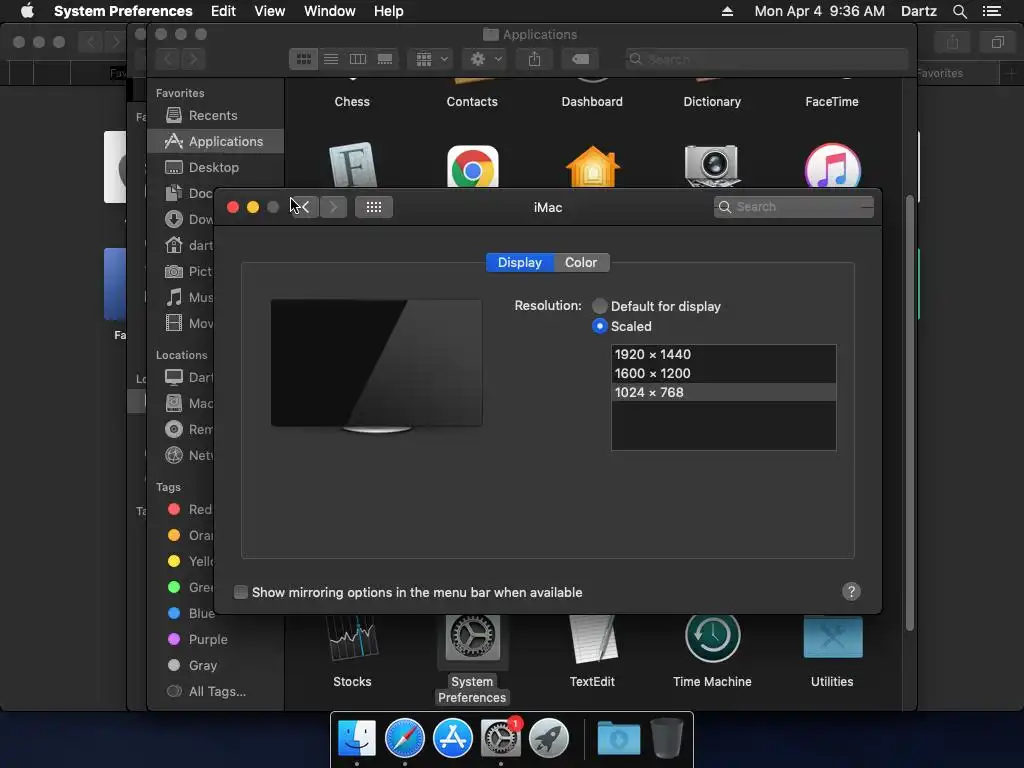Open the View menu
Screen dimensions: 1024x768
pos(270,11)
